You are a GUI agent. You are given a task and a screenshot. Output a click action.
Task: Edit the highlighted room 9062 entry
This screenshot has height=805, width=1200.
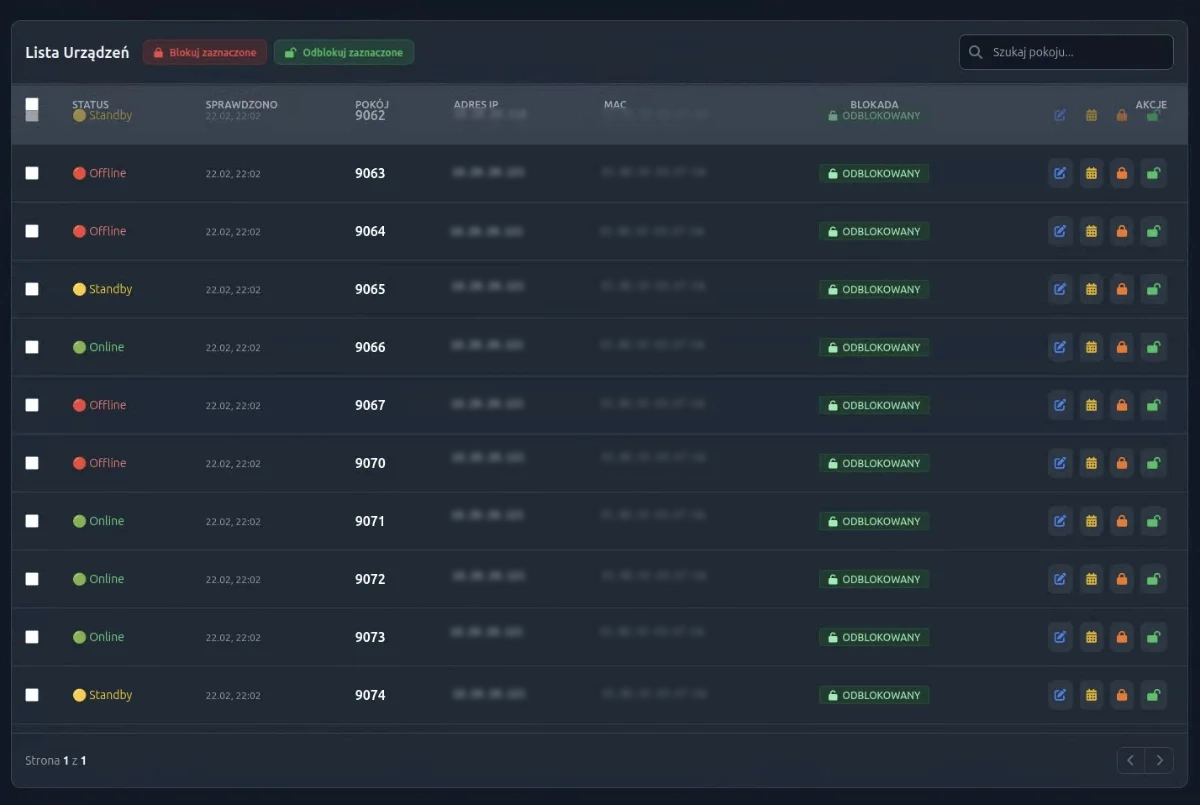coord(1060,115)
